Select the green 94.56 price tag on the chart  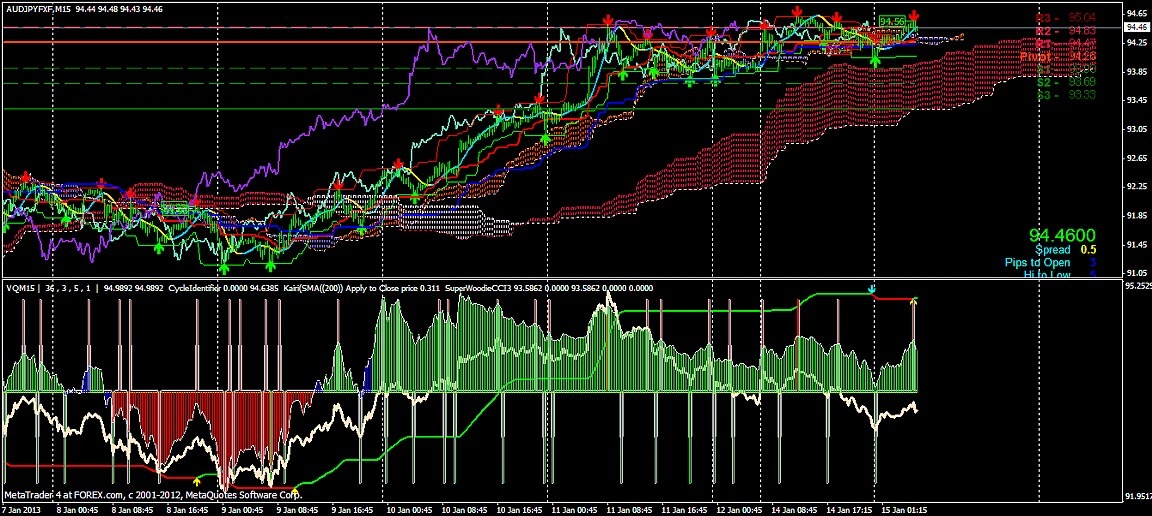click(x=893, y=21)
